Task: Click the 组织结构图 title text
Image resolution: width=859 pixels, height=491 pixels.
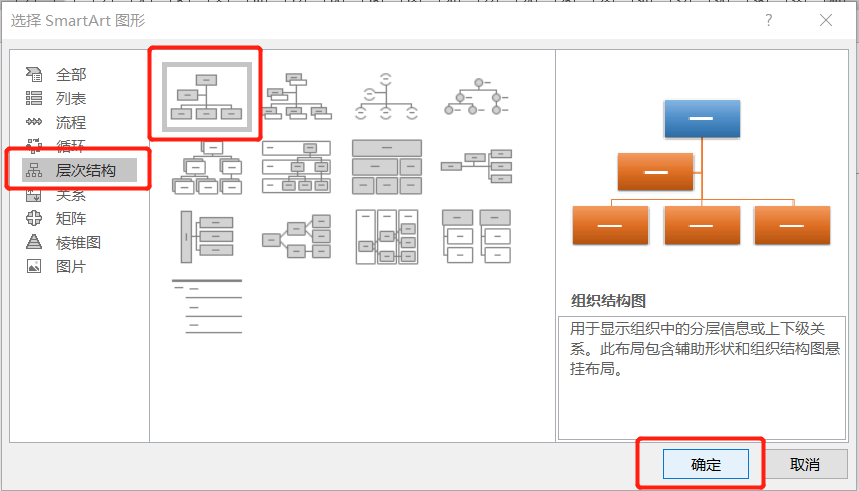Action: [608, 301]
